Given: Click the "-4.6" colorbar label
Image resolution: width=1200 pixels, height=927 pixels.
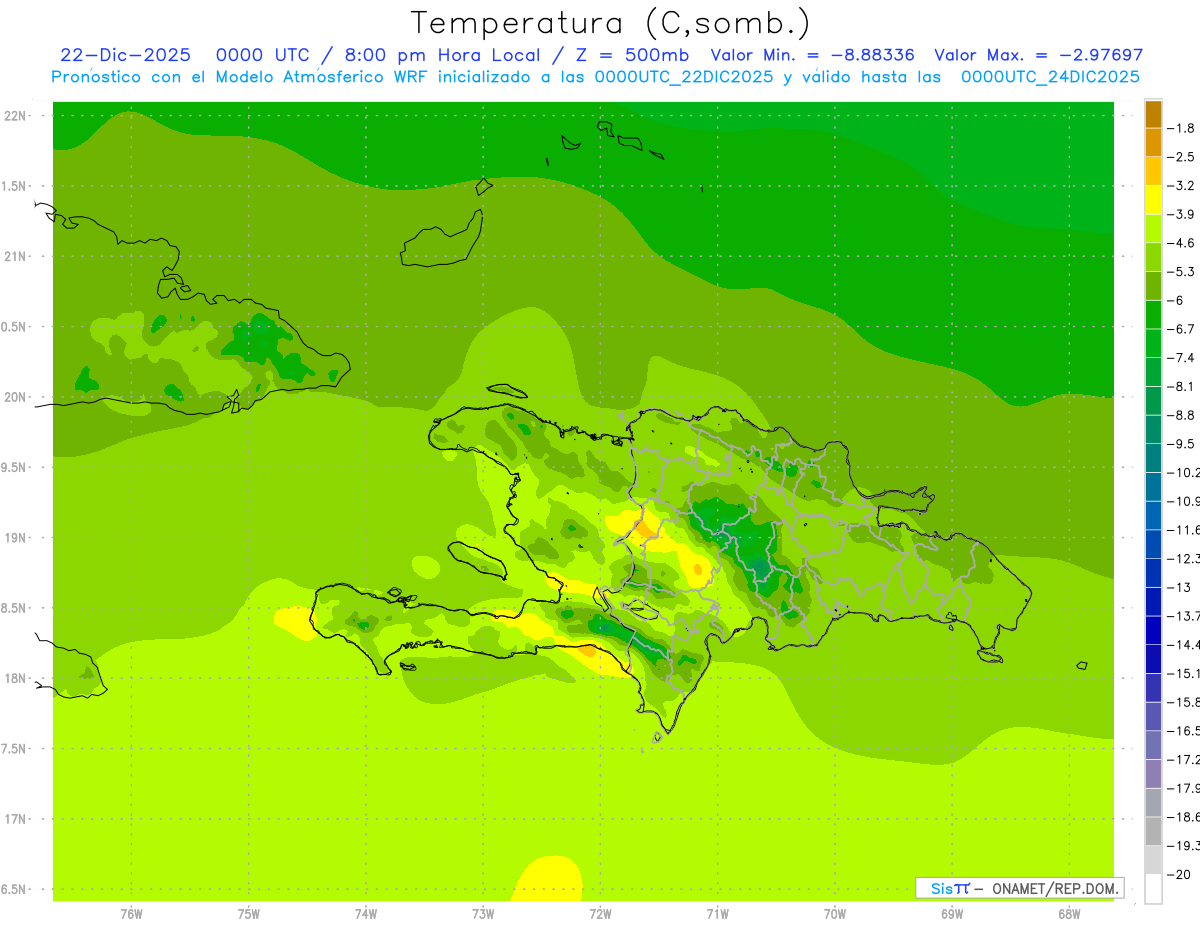Looking at the screenshot, I should pos(1181,243).
